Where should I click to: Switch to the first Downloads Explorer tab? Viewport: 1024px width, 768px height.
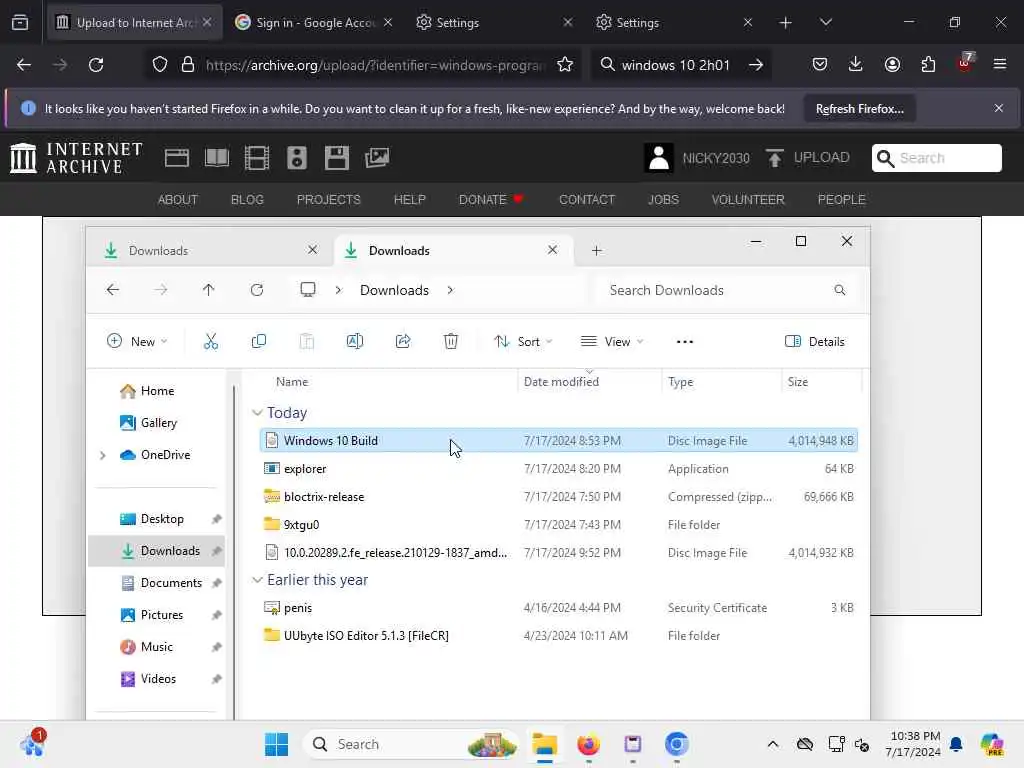click(x=208, y=251)
